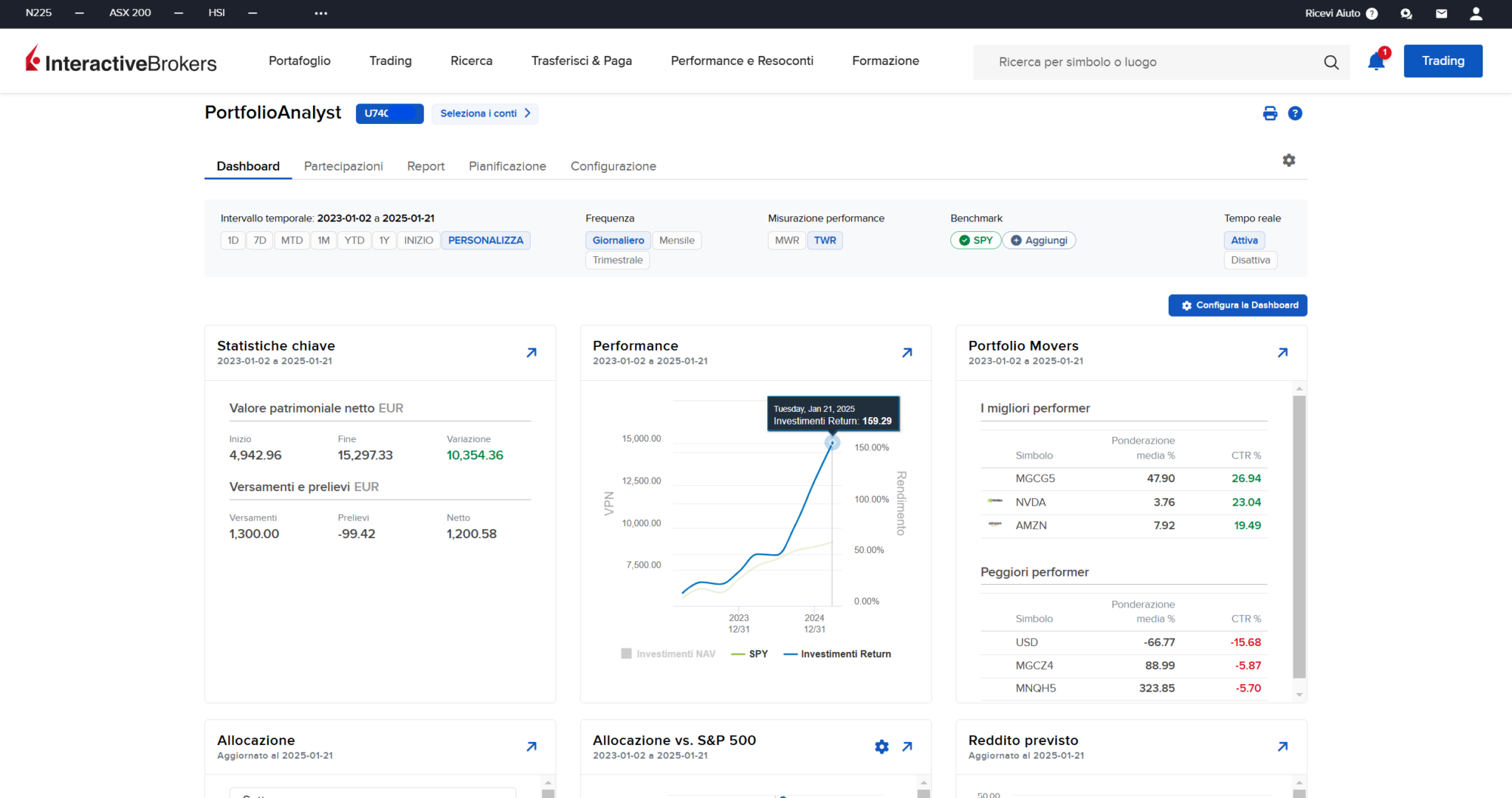Switch performance measurement to MWR
This screenshot has height=798, width=1512.
(786, 240)
